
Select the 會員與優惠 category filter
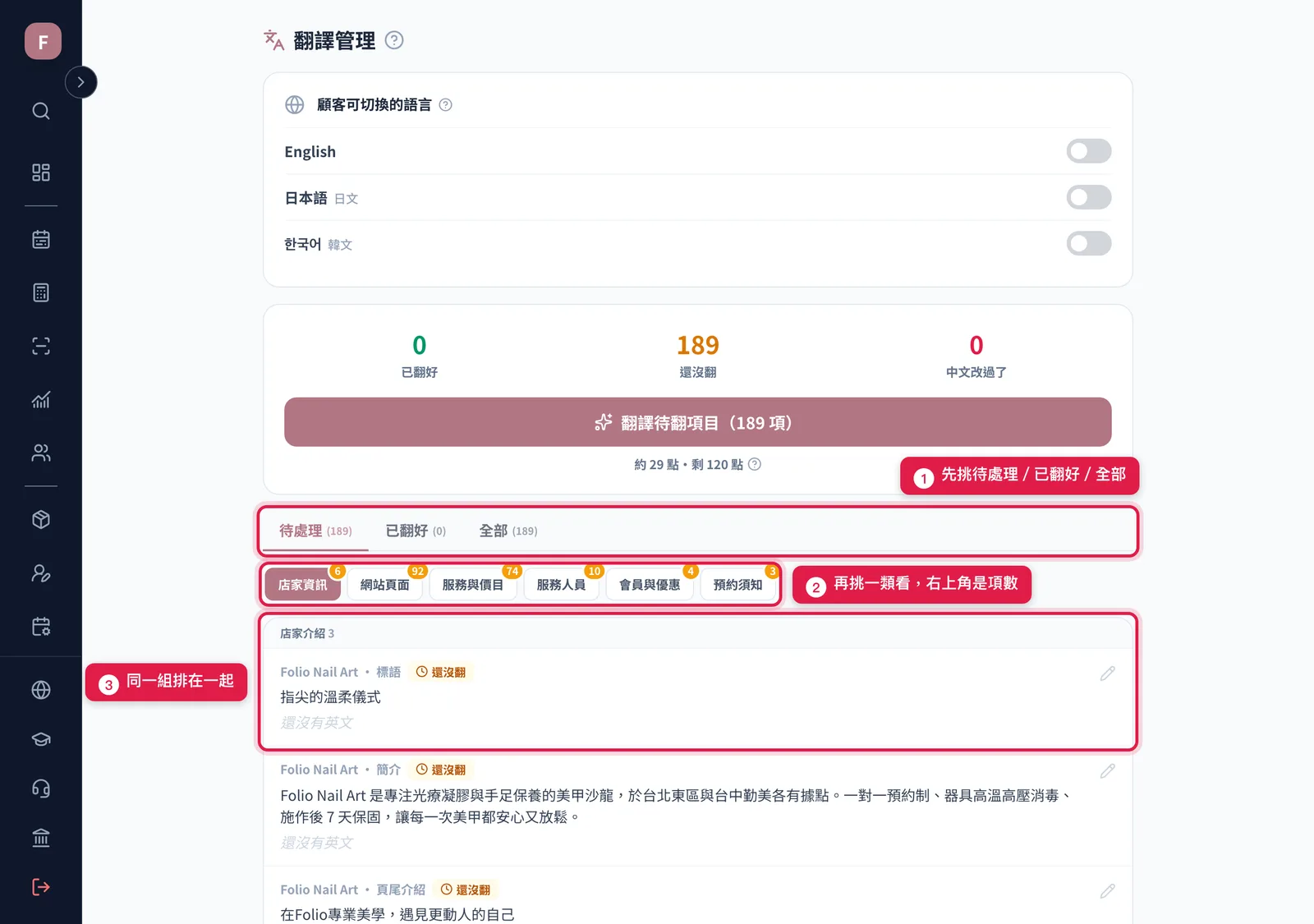click(650, 585)
